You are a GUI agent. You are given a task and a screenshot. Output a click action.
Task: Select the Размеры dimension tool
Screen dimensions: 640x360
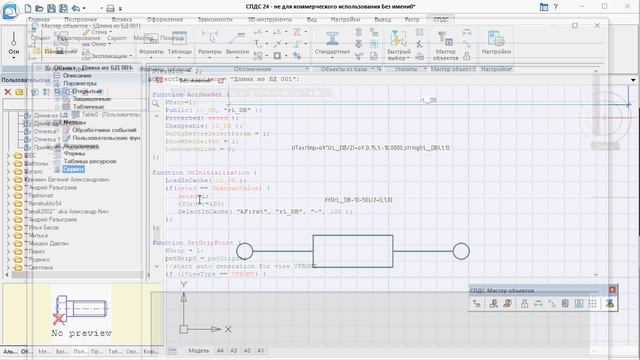click(209, 44)
